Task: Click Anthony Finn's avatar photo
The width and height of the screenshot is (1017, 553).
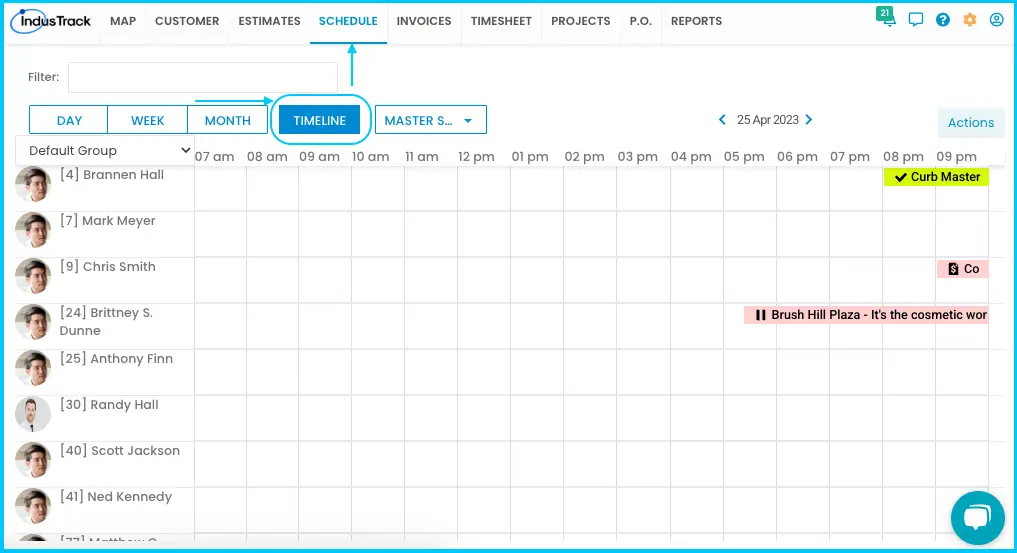Action: (33, 368)
